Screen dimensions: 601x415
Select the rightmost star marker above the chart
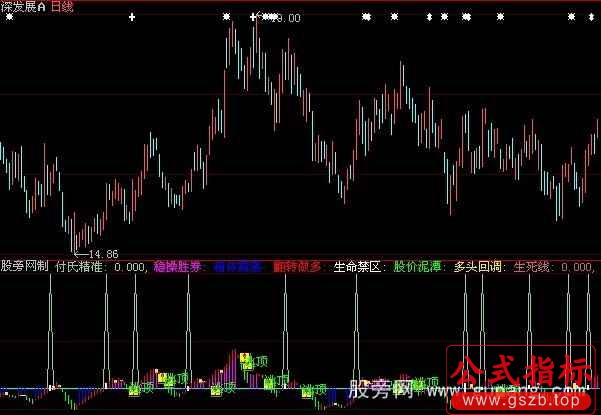click(573, 17)
